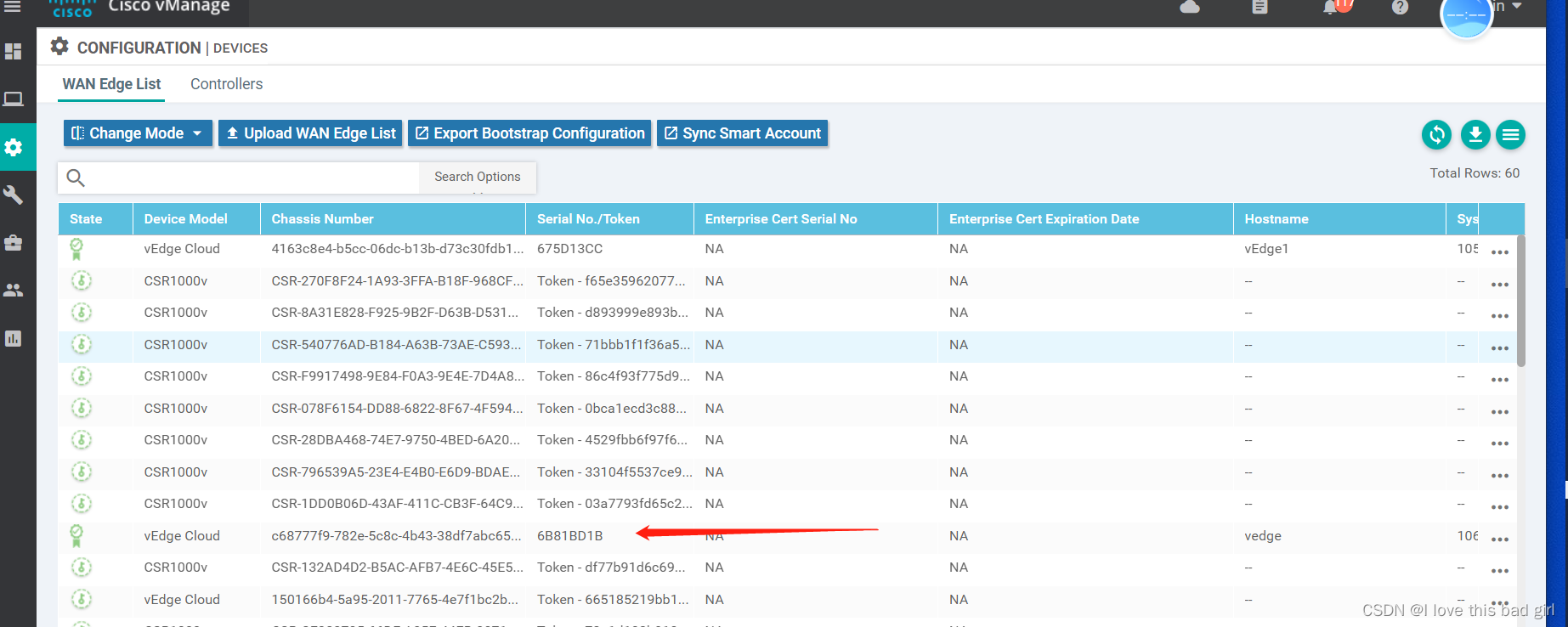Screen dimensions: 1568x627
Task: Open more actions for CSR-F9917498 row
Action: [x=1500, y=380]
